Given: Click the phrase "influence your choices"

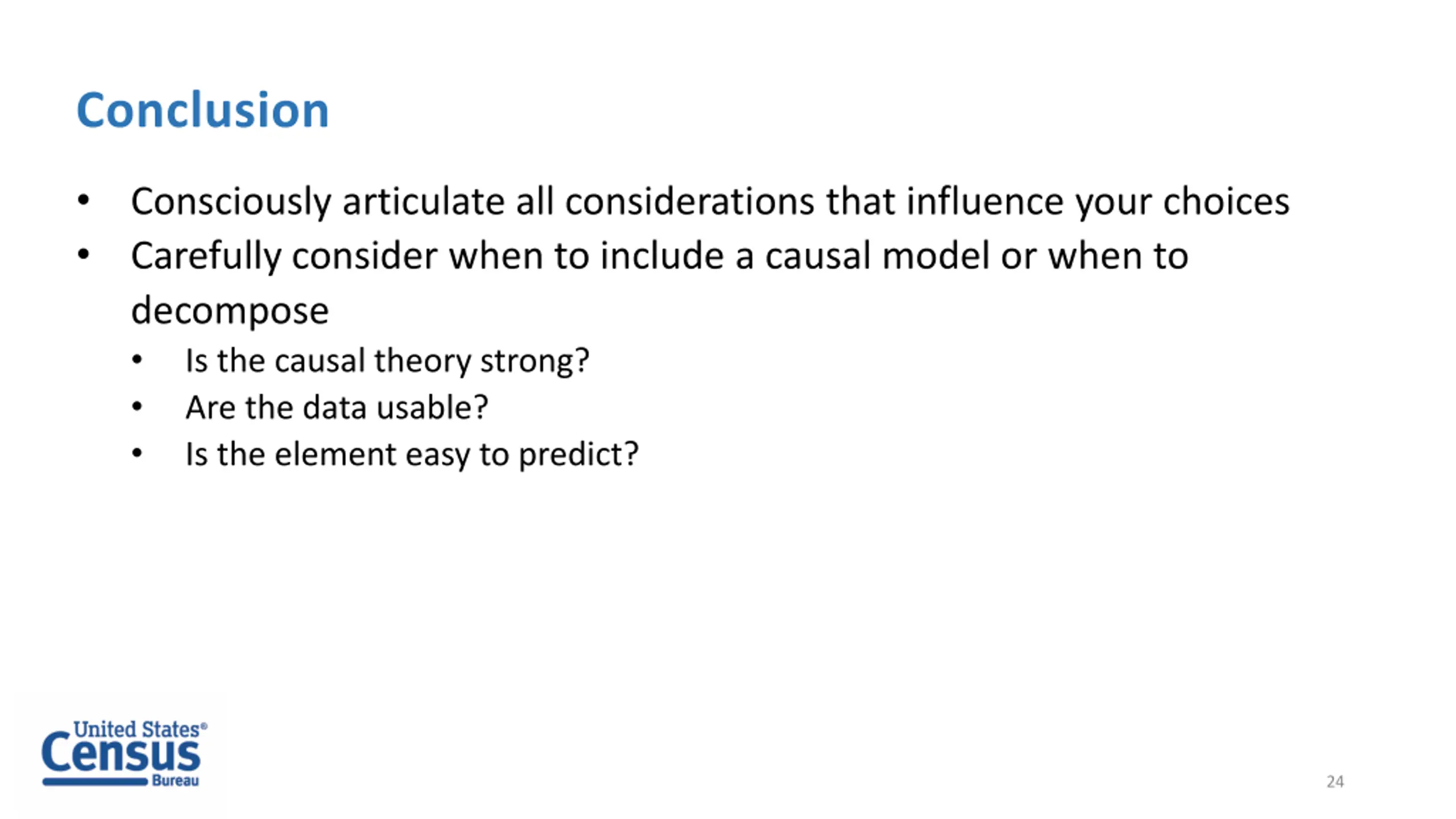Looking at the screenshot, I should [1098, 202].
